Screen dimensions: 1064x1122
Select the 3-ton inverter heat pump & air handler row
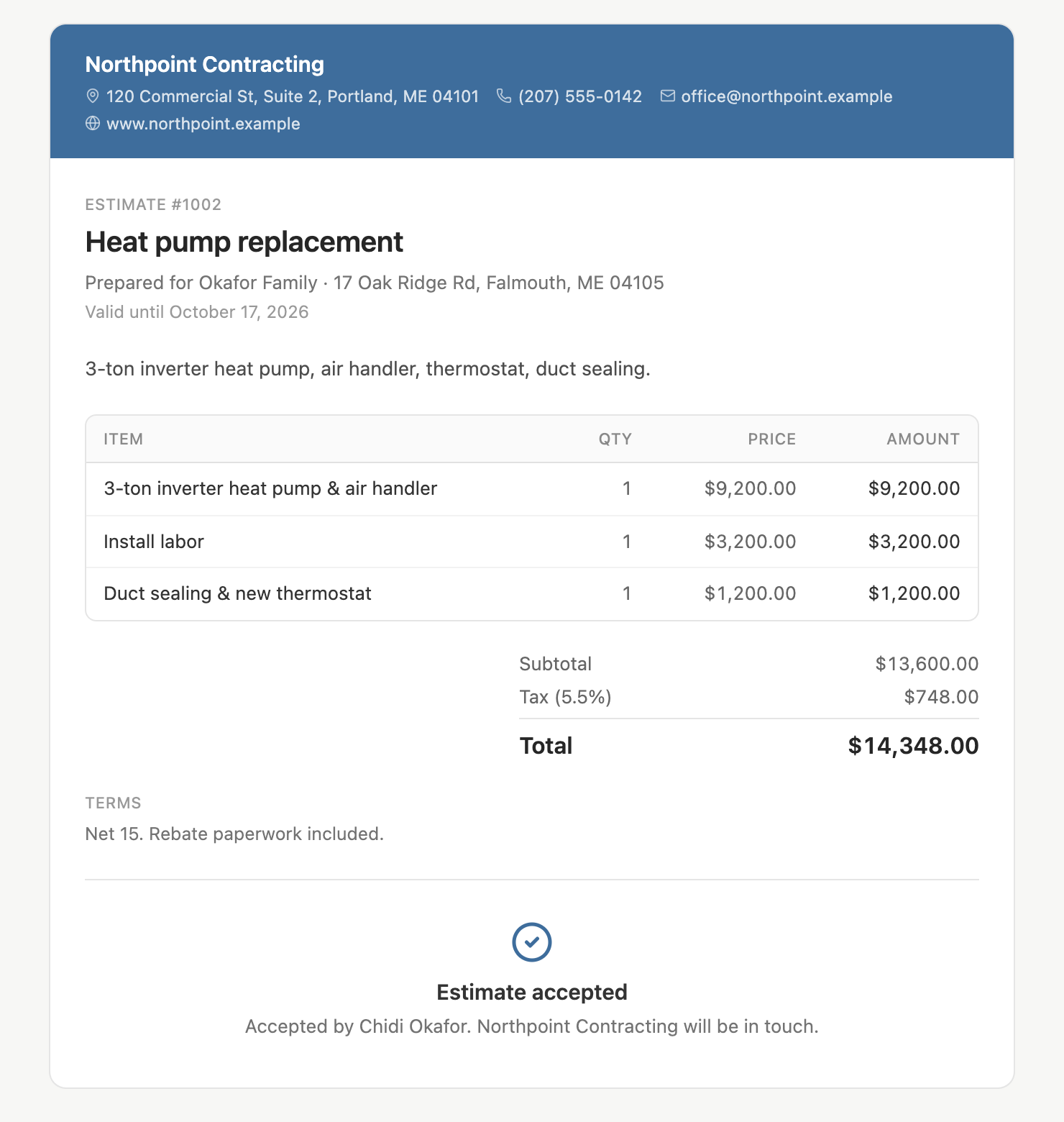pos(532,489)
